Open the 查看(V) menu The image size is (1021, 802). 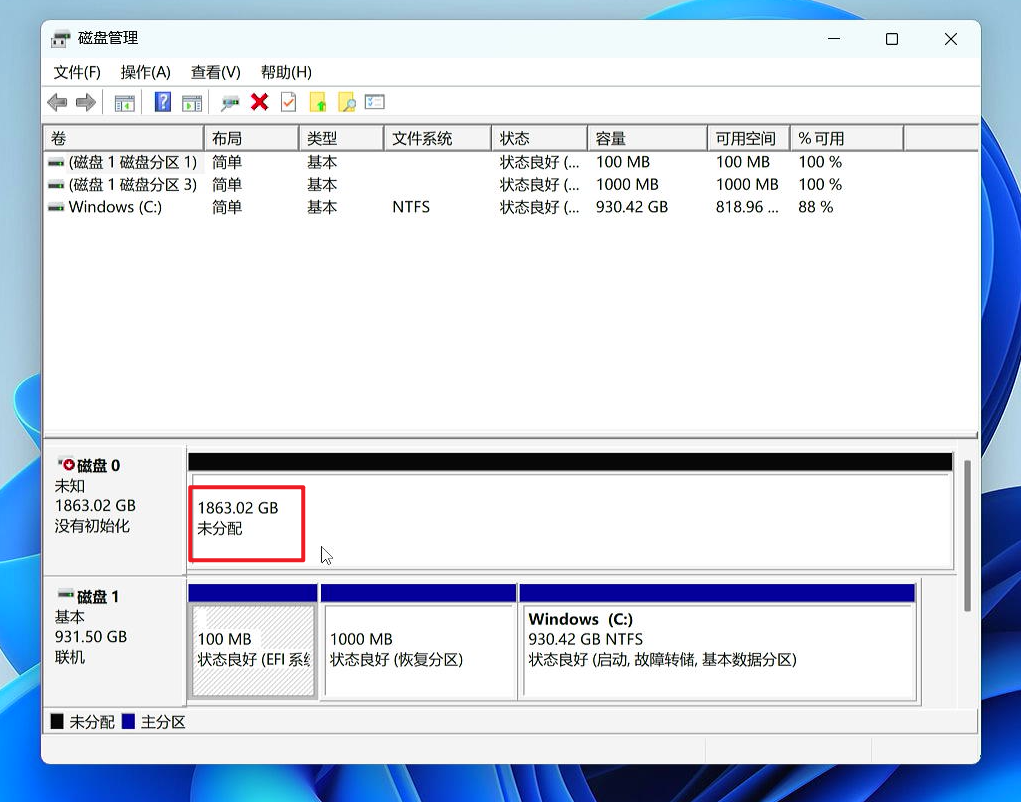[216, 72]
